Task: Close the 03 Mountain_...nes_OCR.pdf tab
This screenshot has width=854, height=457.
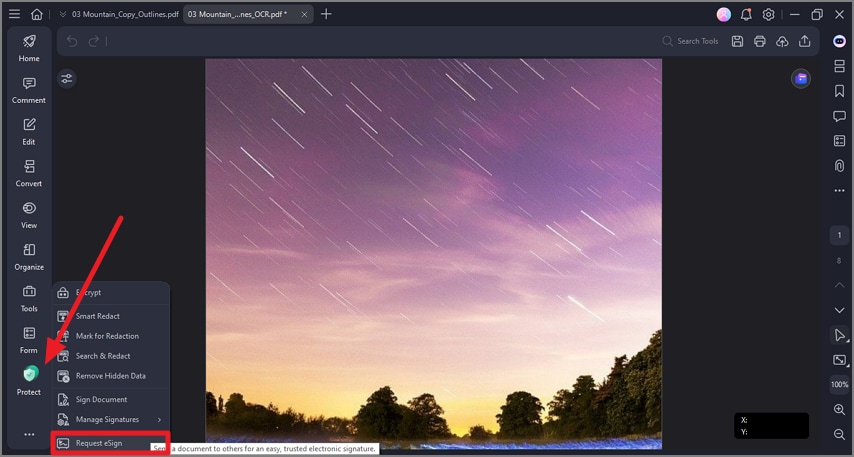Action: tap(304, 15)
